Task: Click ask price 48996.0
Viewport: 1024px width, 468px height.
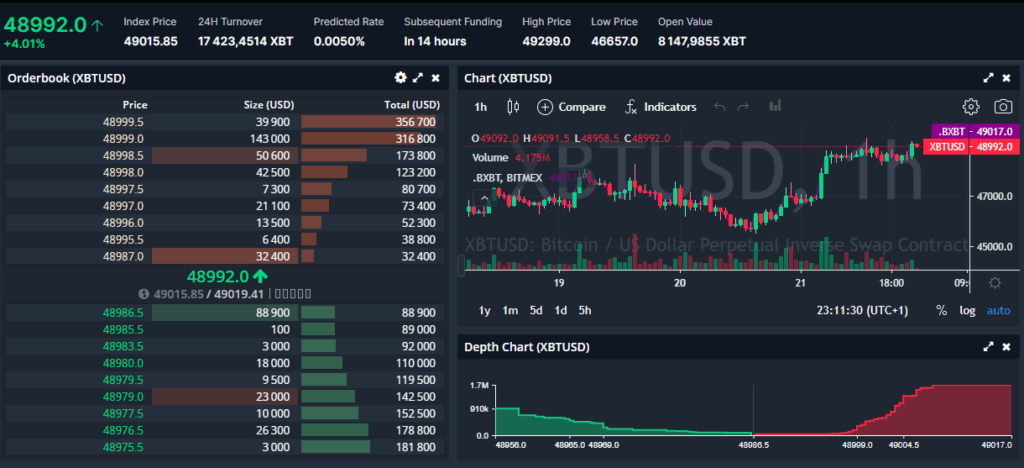Action: (x=123, y=223)
